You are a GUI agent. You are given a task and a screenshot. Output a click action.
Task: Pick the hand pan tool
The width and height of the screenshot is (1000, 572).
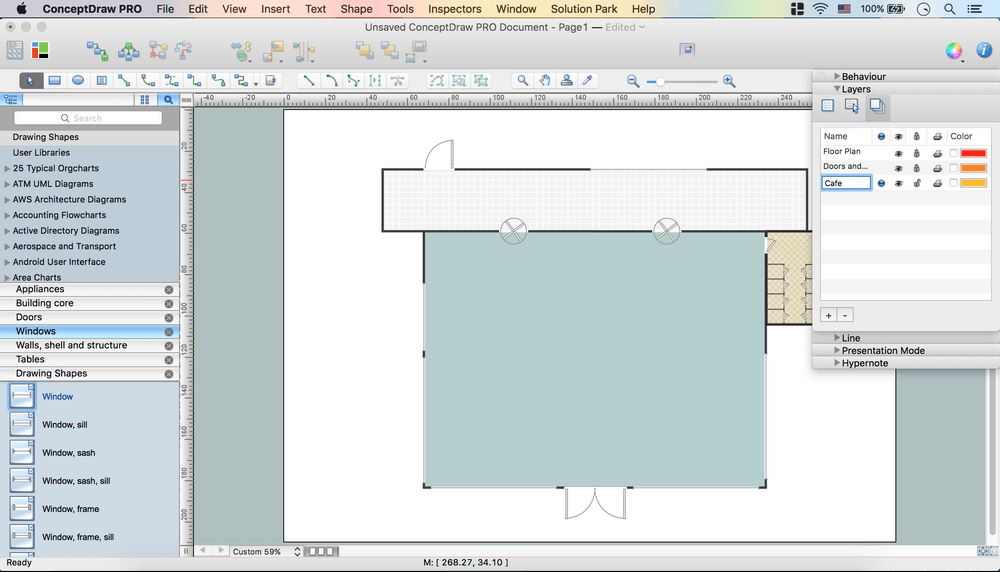tap(545, 81)
